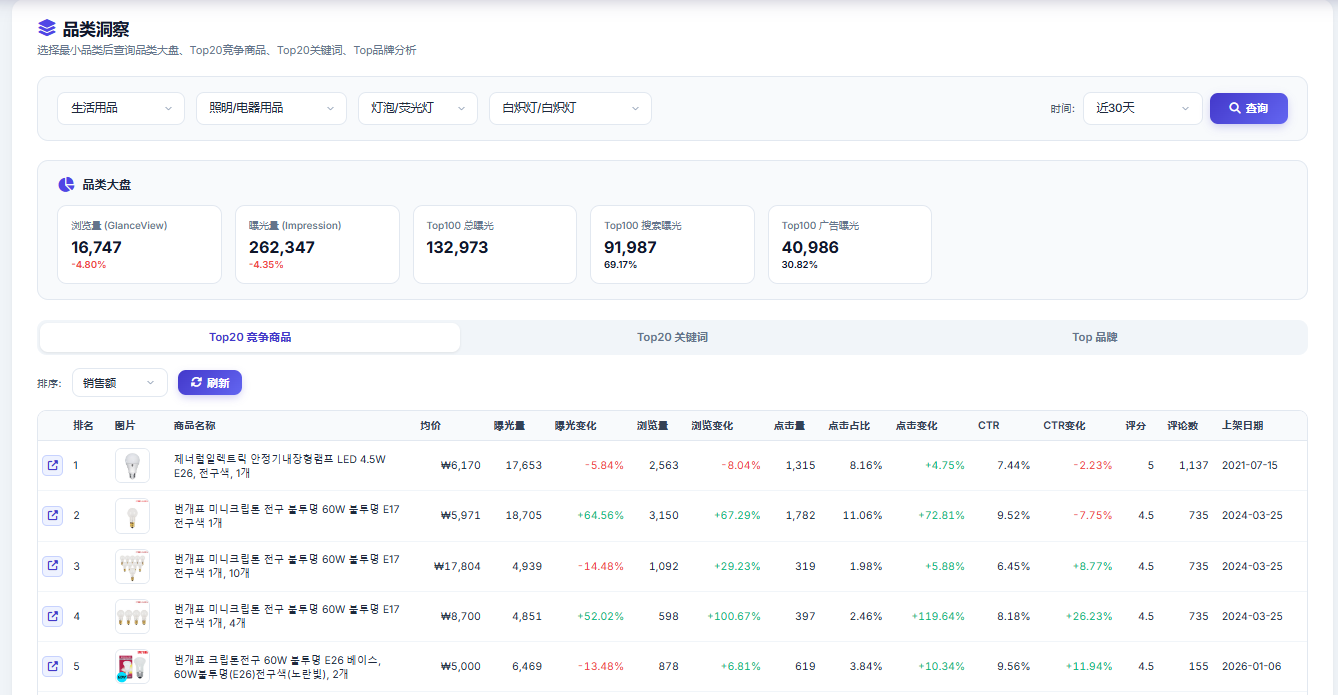The height and width of the screenshot is (695, 1338).
Task: Click the 品类大盘 pie chart icon
Action: tap(66, 184)
